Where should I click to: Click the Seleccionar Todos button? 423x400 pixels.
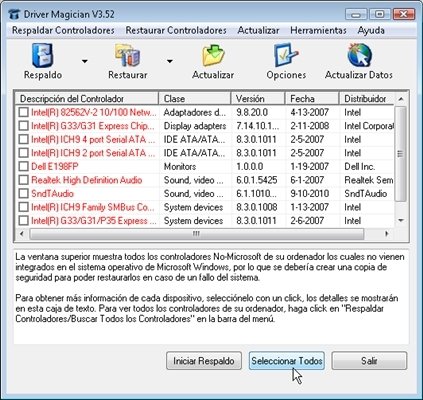287,361
